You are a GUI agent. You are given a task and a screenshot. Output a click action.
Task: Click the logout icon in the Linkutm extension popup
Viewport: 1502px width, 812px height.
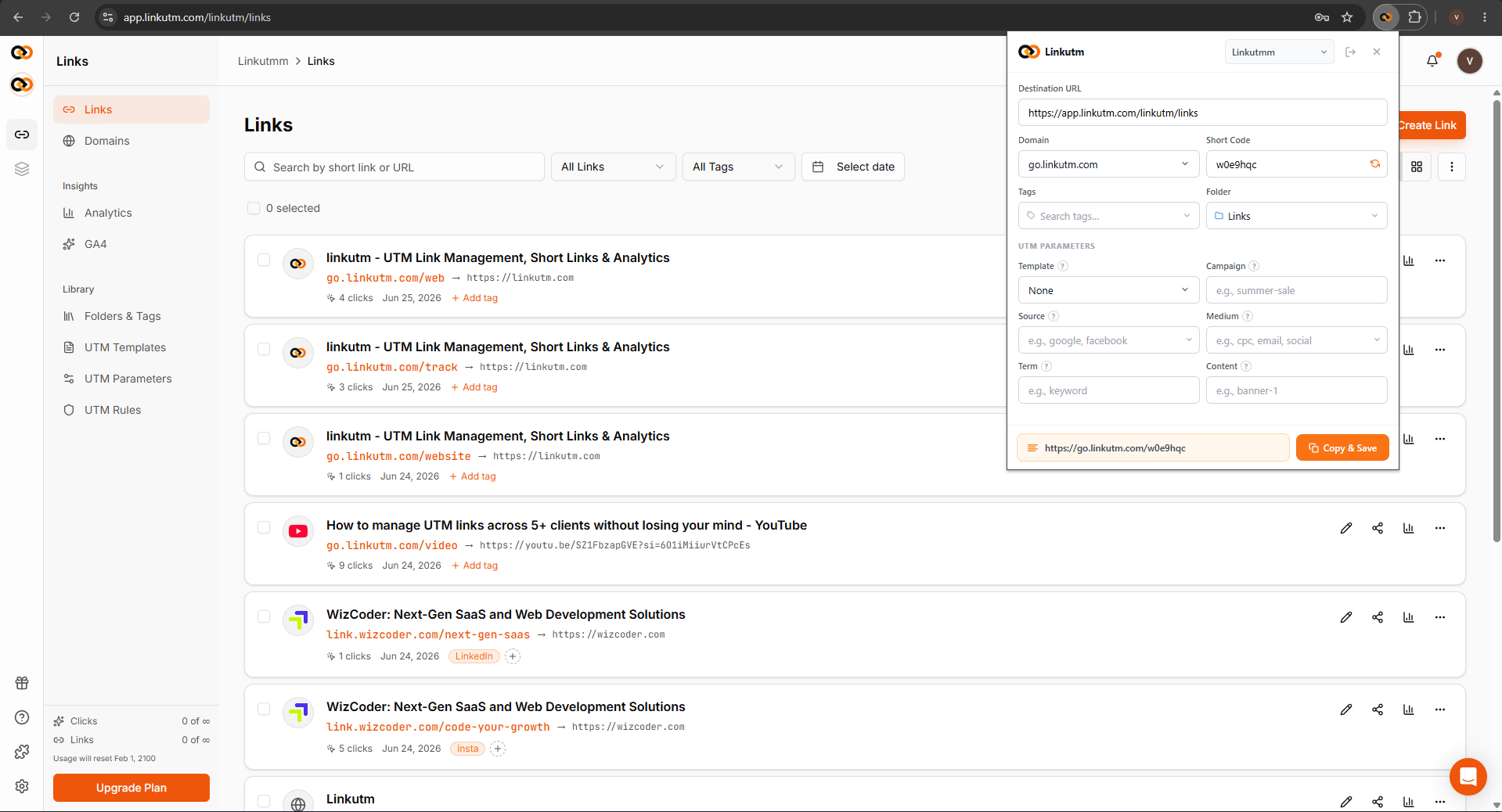pyautogui.click(x=1350, y=52)
